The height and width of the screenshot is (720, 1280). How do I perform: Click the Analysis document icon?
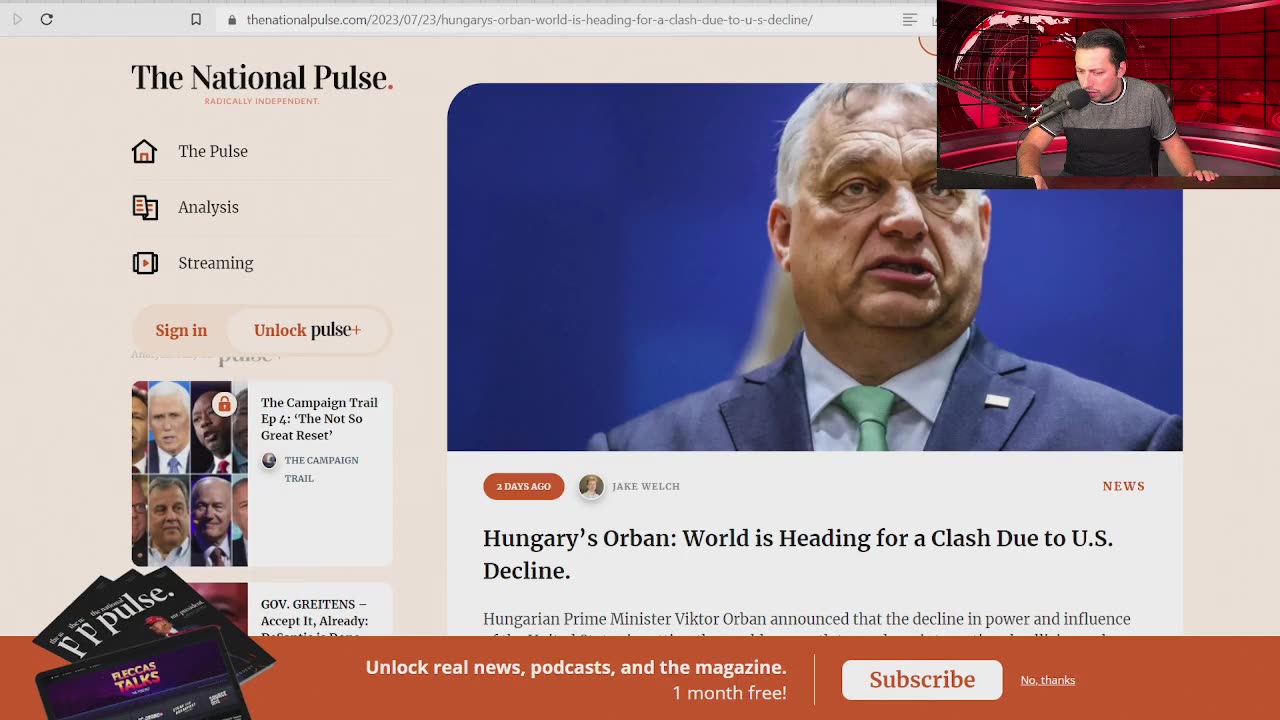click(145, 207)
